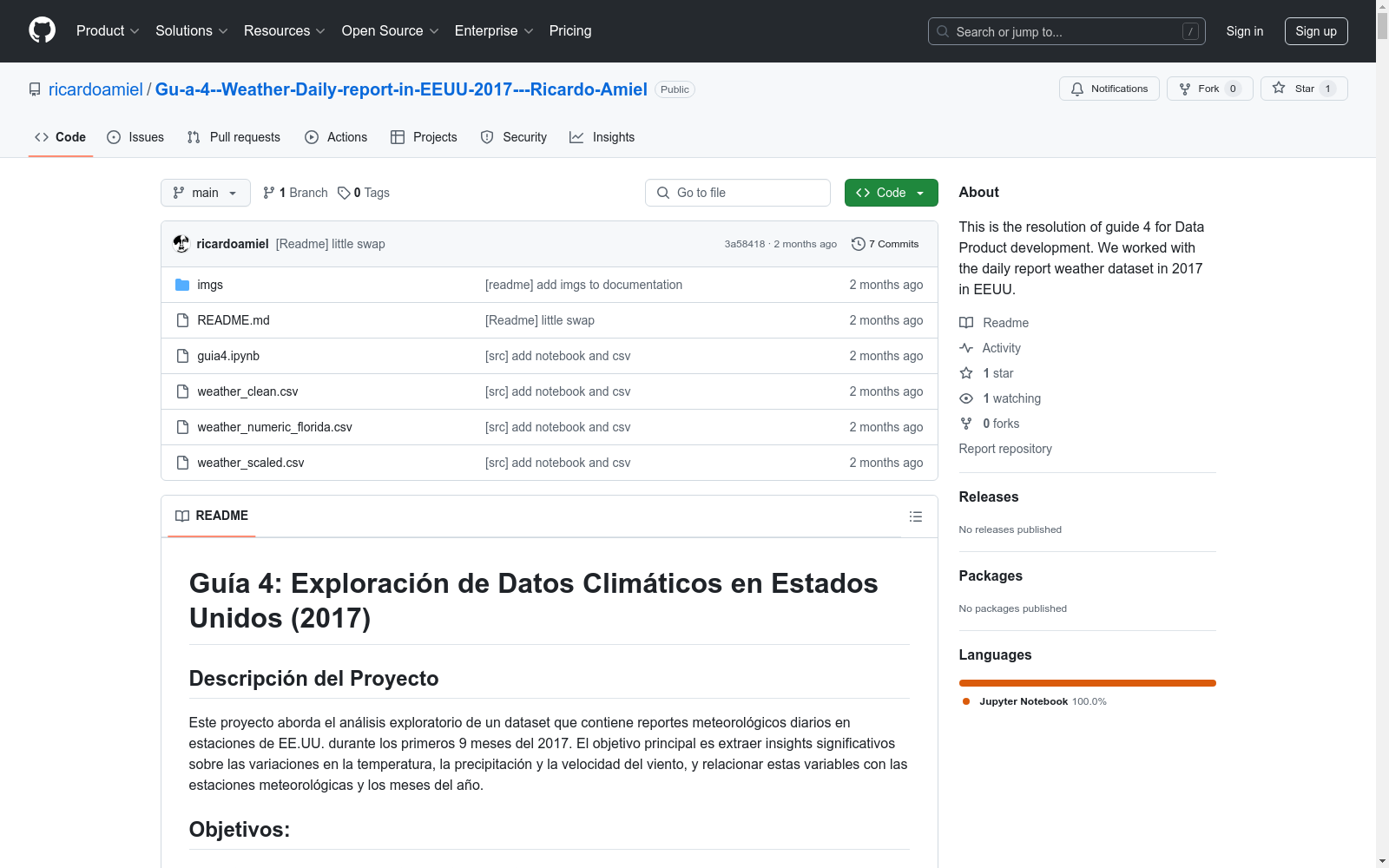
Task: Click the Readme book icon in About
Action: coord(966,323)
